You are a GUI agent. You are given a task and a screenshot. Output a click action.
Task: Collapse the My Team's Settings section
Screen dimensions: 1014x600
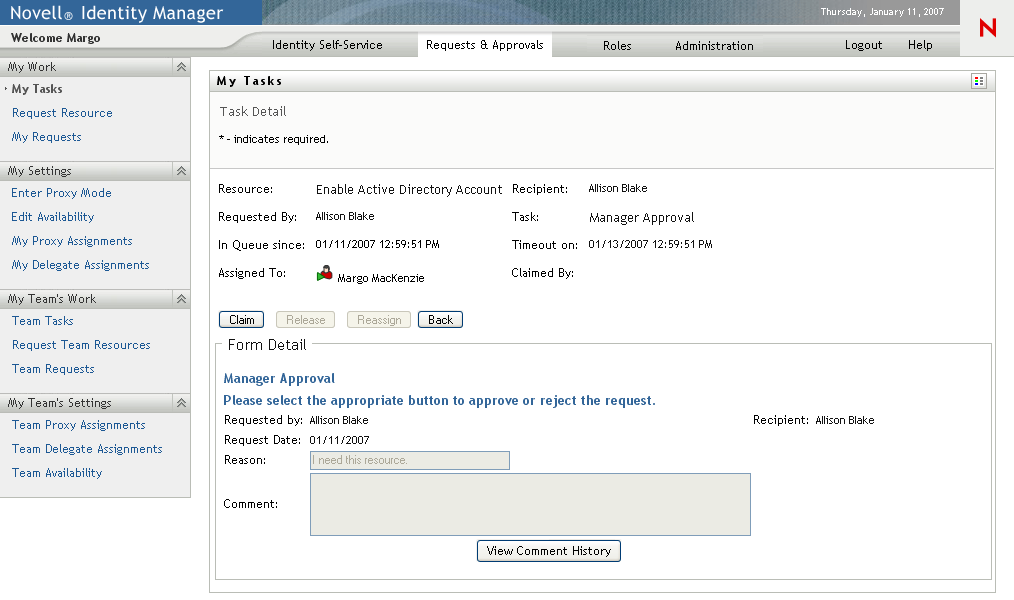(x=181, y=403)
